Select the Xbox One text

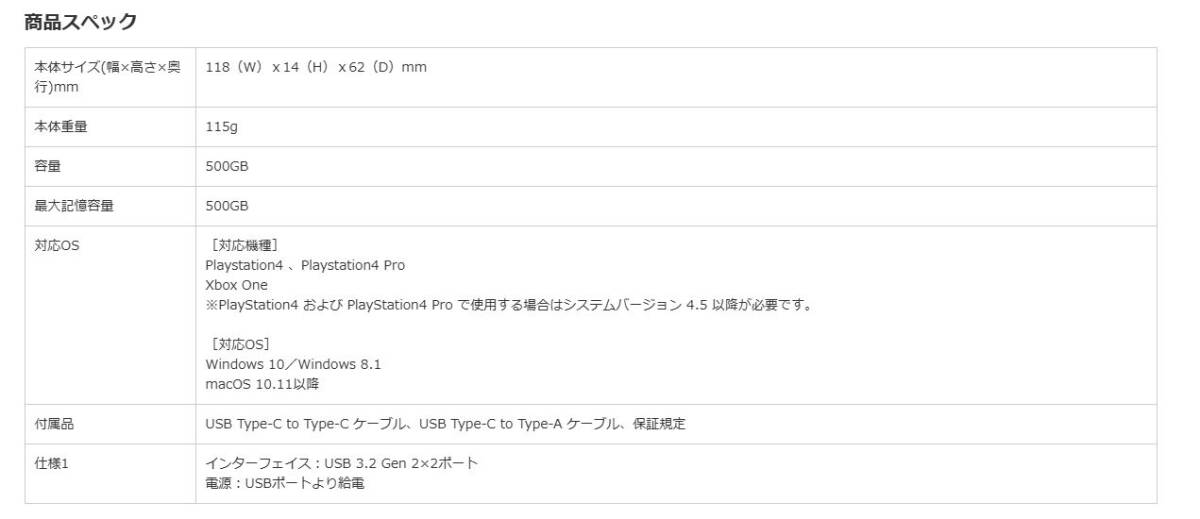click(x=236, y=285)
